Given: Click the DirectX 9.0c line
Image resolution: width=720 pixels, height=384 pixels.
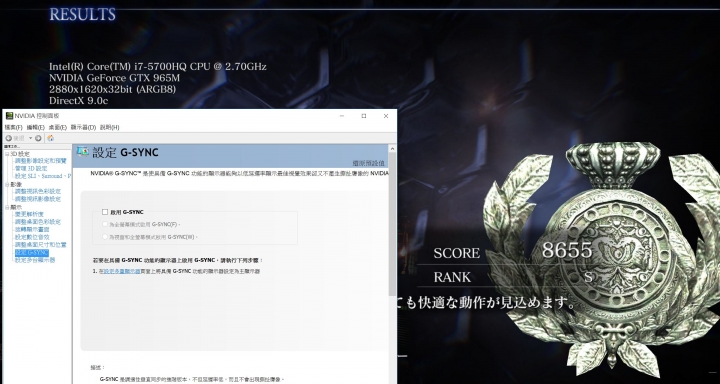Looking at the screenshot, I should pos(79,101).
